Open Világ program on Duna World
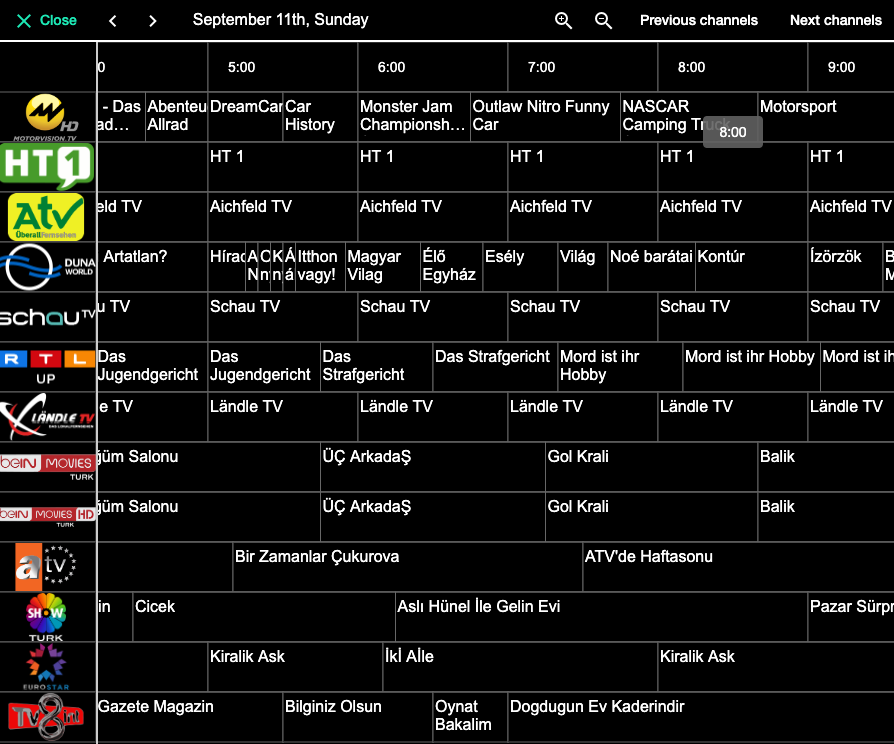The image size is (894, 744). point(583,267)
